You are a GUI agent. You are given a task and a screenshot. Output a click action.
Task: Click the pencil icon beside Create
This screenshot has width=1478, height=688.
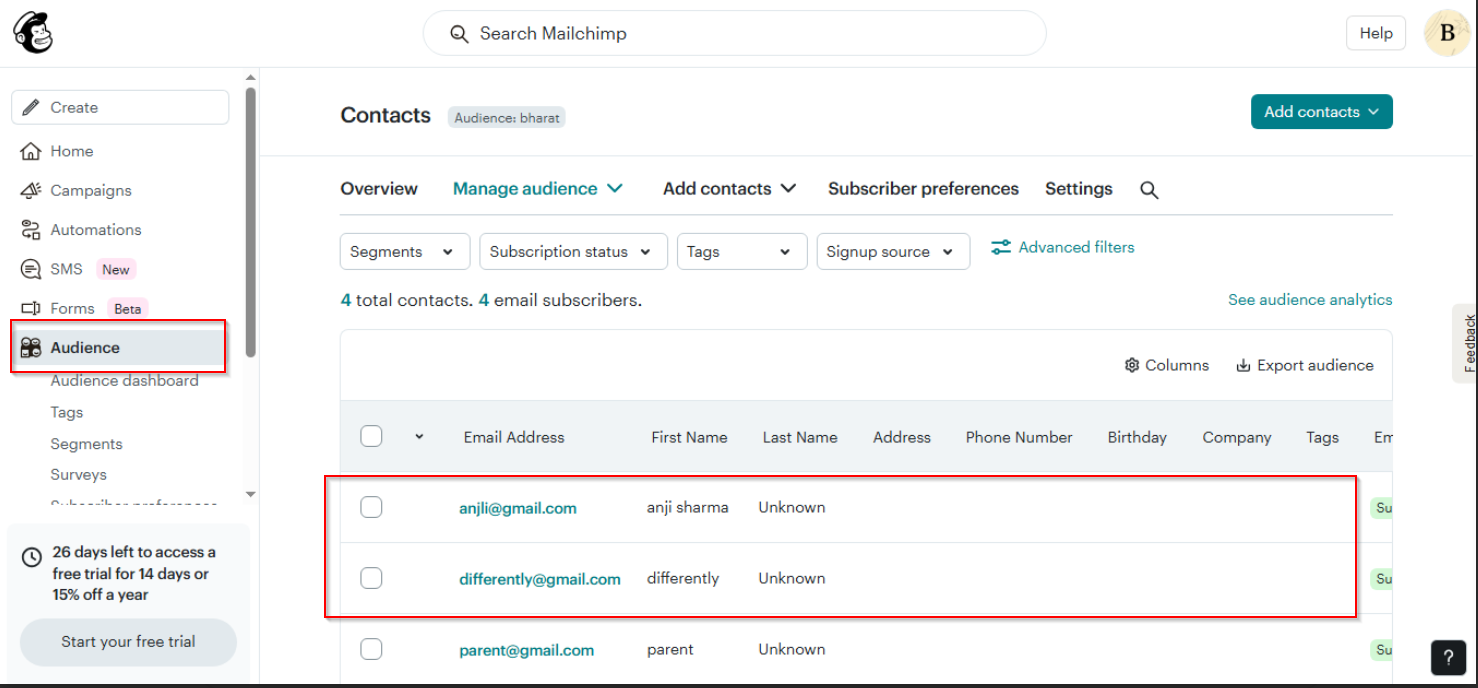(x=31, y=107)
